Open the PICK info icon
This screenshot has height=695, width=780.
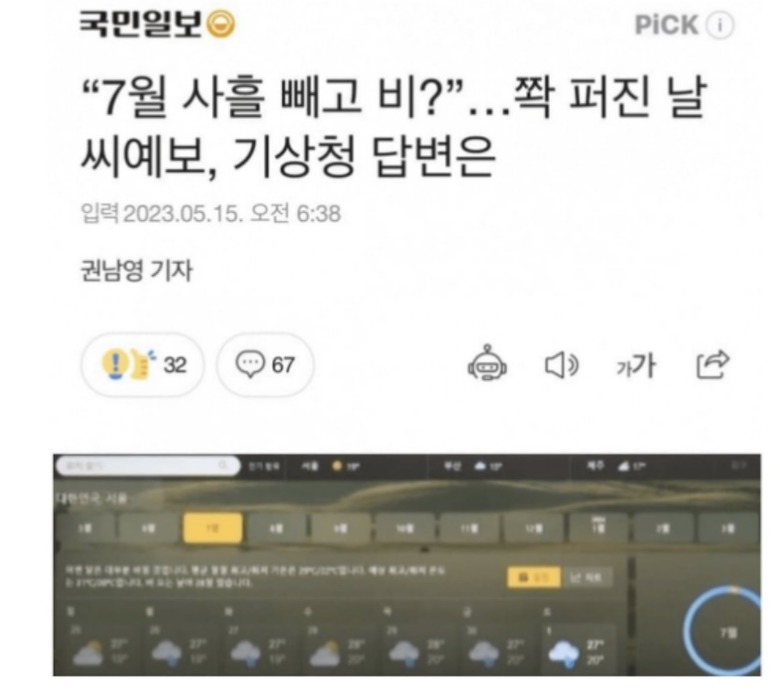point(720,25)
